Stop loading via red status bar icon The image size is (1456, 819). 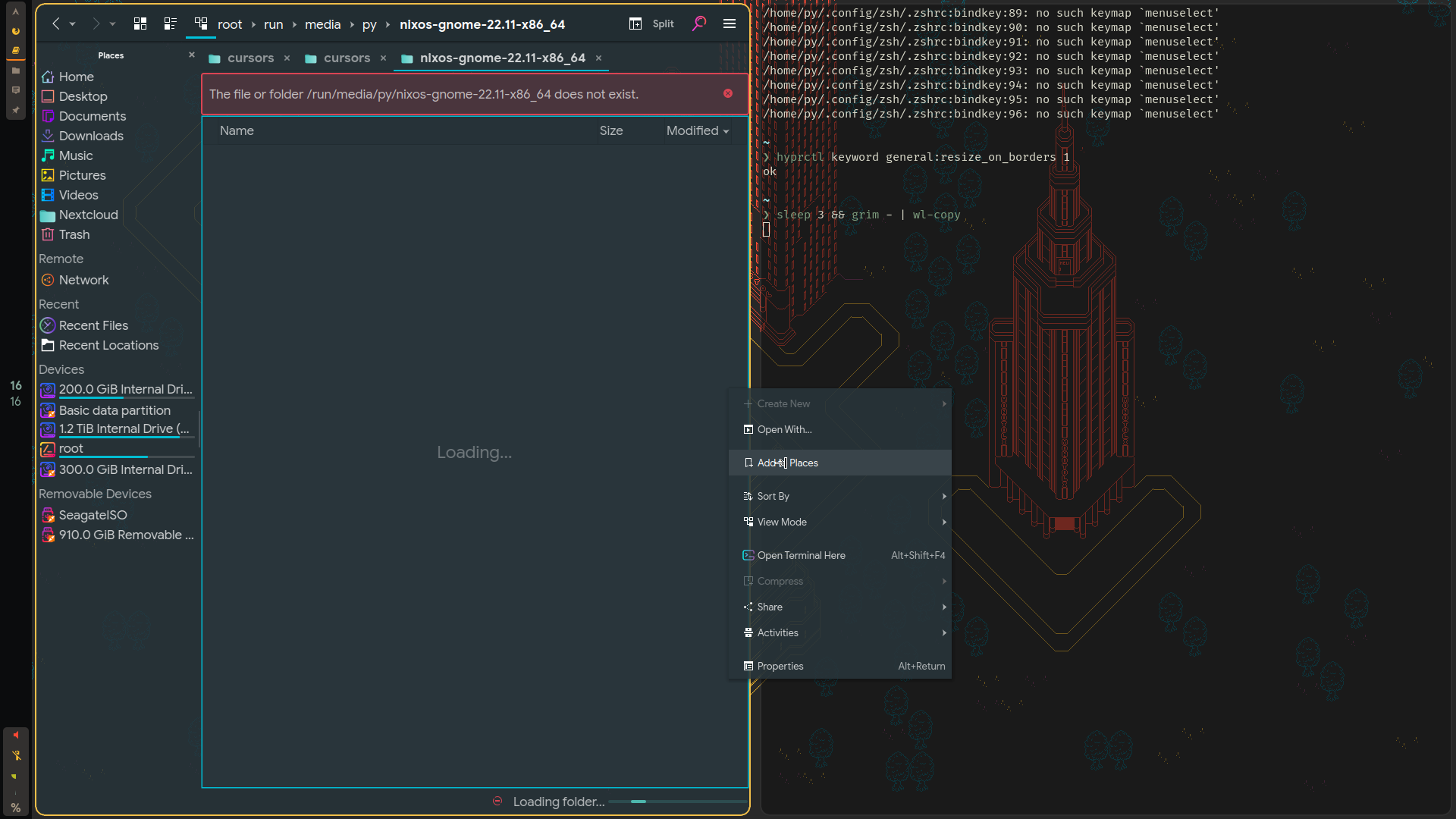coord(497,801)
